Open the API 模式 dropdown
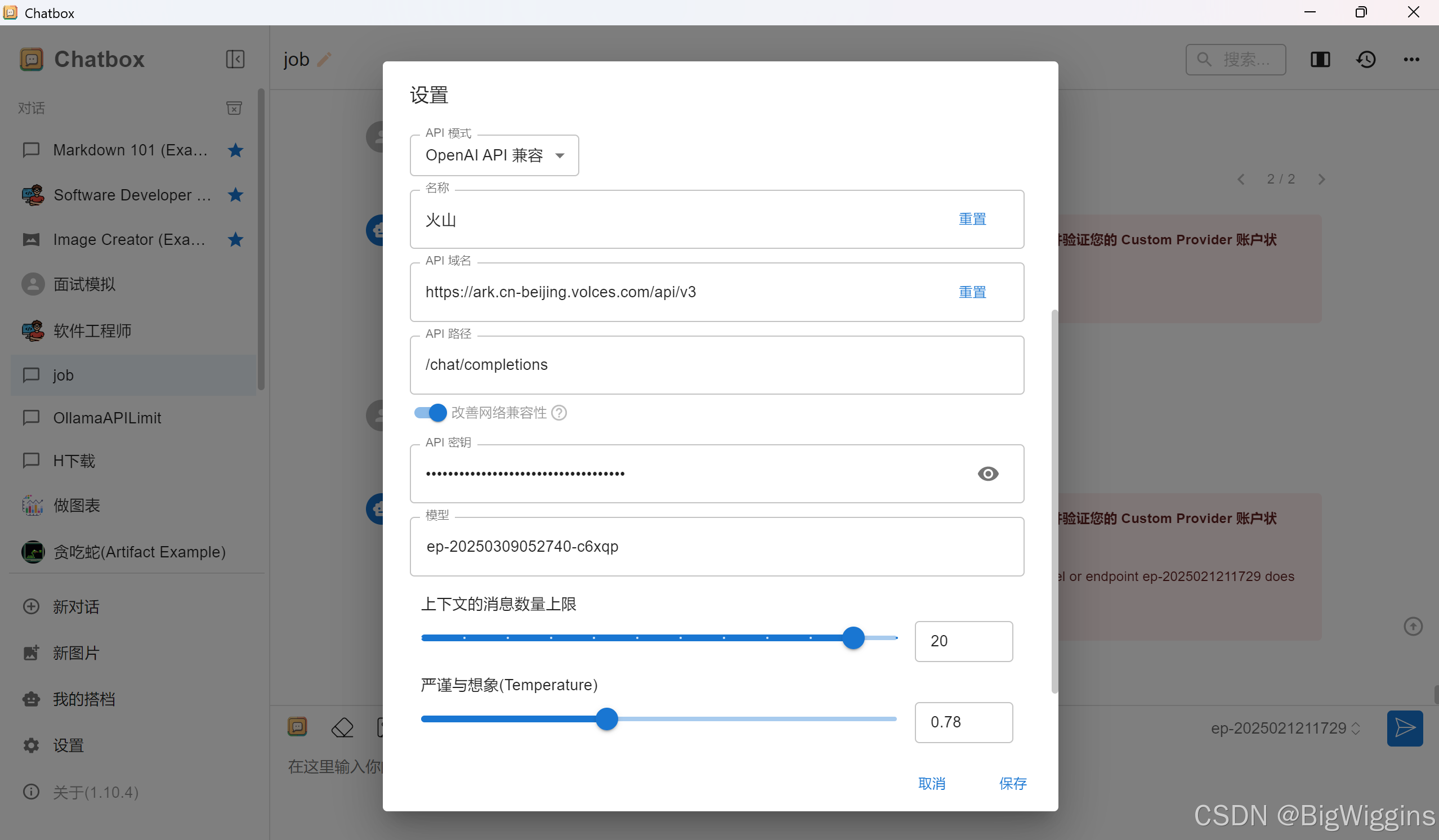The width and height of the screenshot is (1439, 840). point(494,155)
